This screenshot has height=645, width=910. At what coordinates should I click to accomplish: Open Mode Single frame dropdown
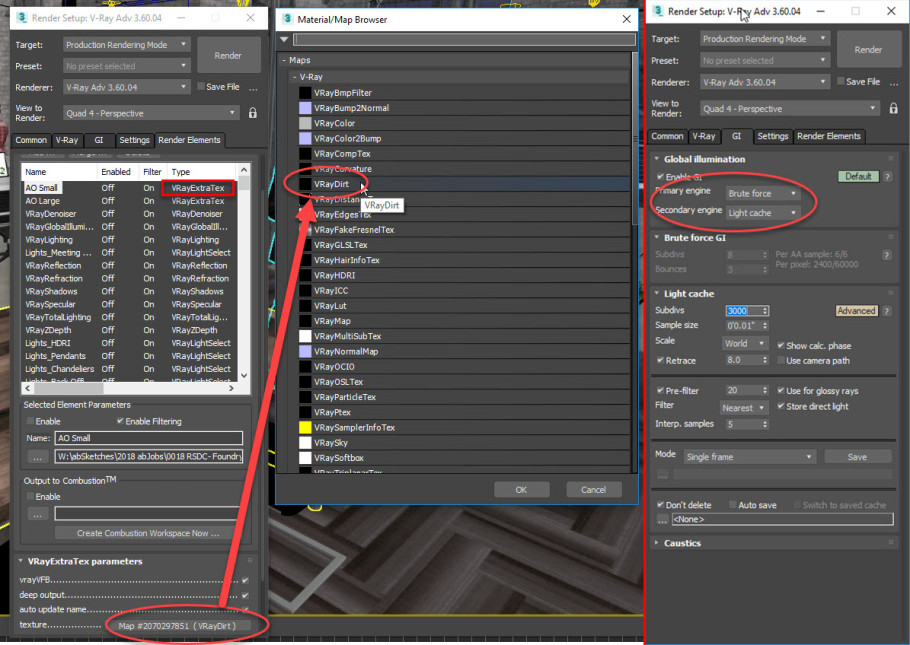tap(749, 457)
